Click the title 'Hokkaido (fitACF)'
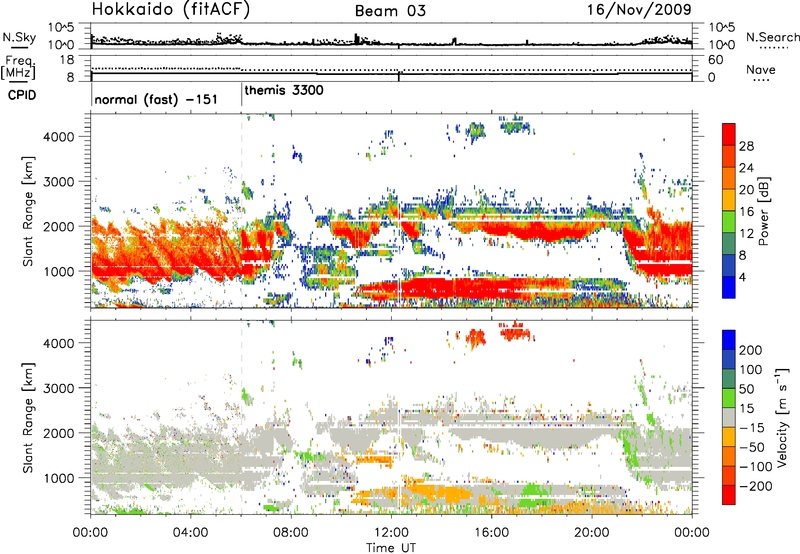This screenshot has width=800, height=554. pyautogui.click(x=171, y=10)
